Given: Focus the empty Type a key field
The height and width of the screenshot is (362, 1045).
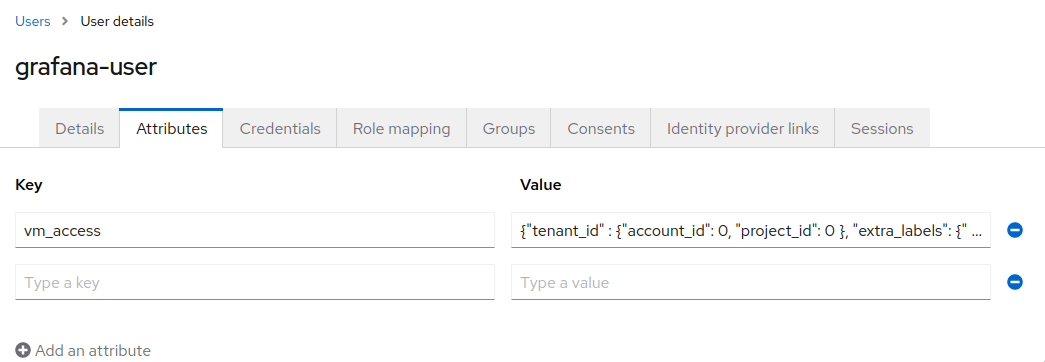Looking at the screenshot, I should pos(255,282).
